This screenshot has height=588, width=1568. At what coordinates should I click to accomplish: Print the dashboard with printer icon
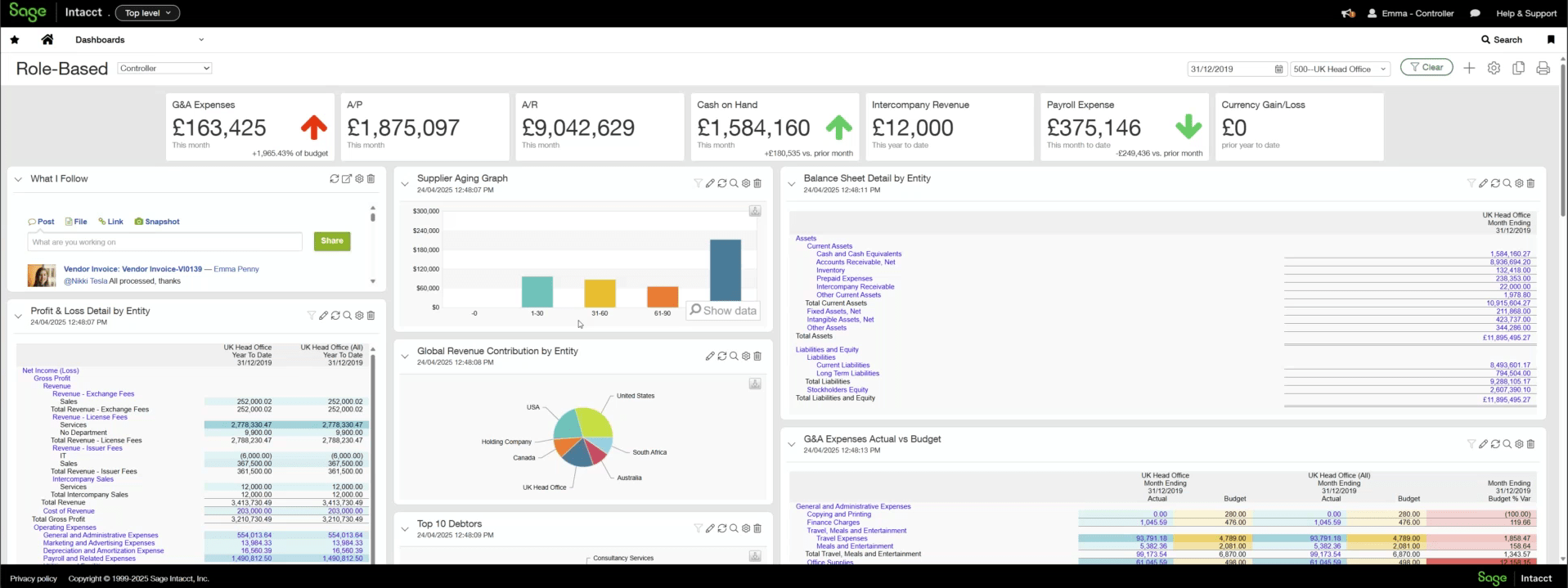(1543, 68)
